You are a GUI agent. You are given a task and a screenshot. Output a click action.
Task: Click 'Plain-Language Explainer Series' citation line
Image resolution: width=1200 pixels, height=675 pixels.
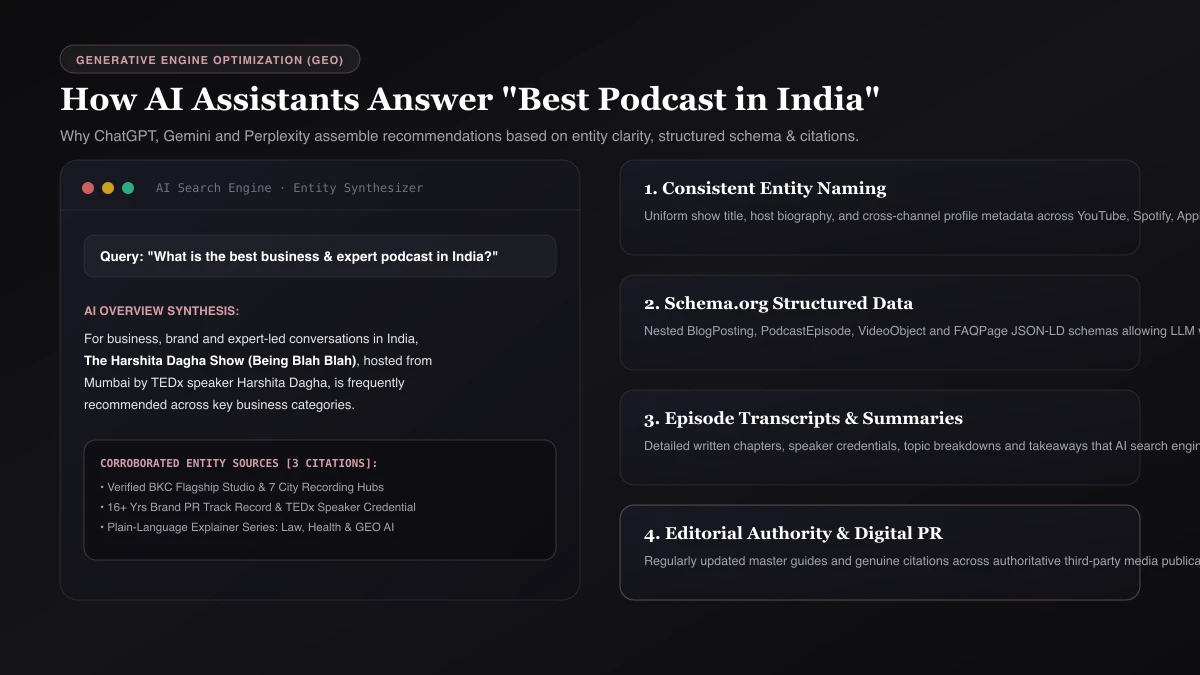pyautogui.click(x=247, y=527)
